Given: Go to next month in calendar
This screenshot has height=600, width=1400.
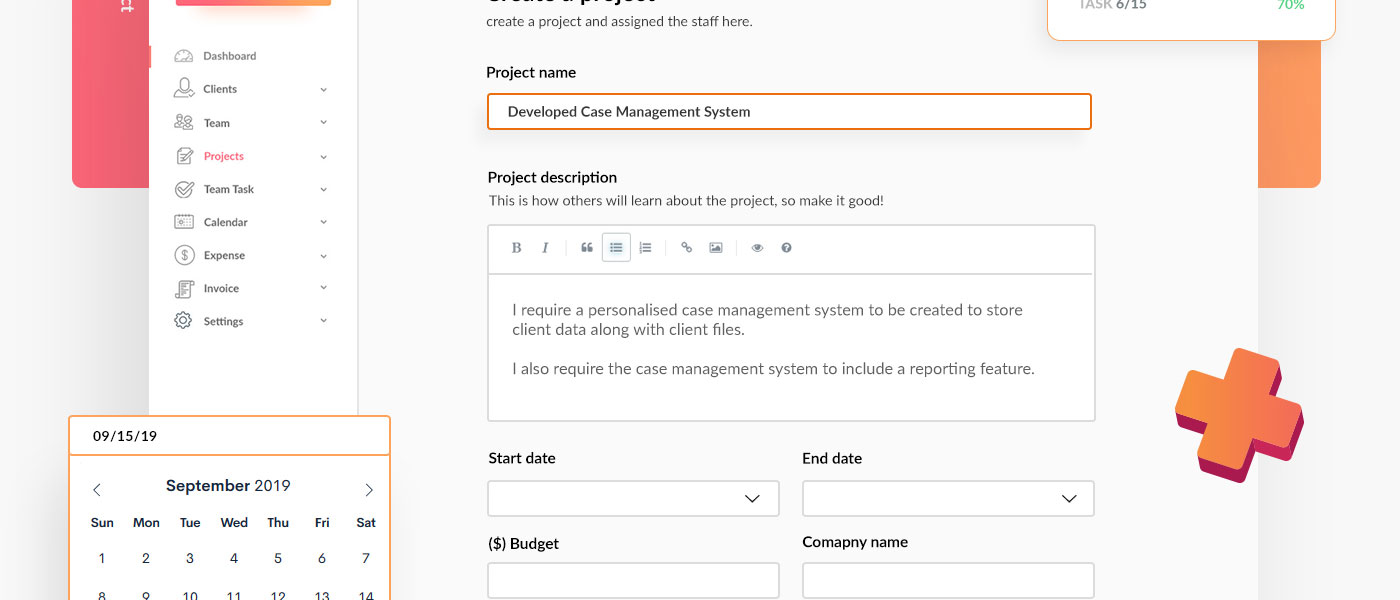Looking at the screenshot, I should click(x=368, y=489).
